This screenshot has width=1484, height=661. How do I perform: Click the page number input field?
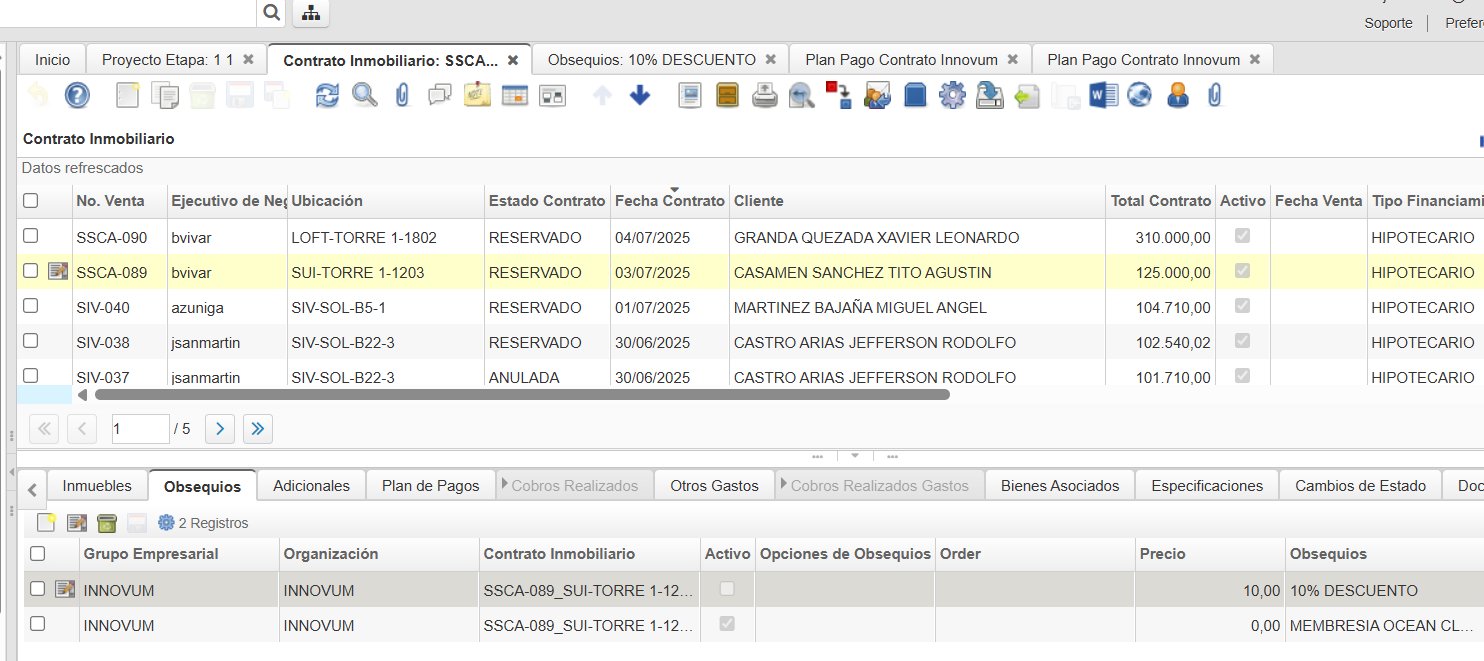(140, 429)
